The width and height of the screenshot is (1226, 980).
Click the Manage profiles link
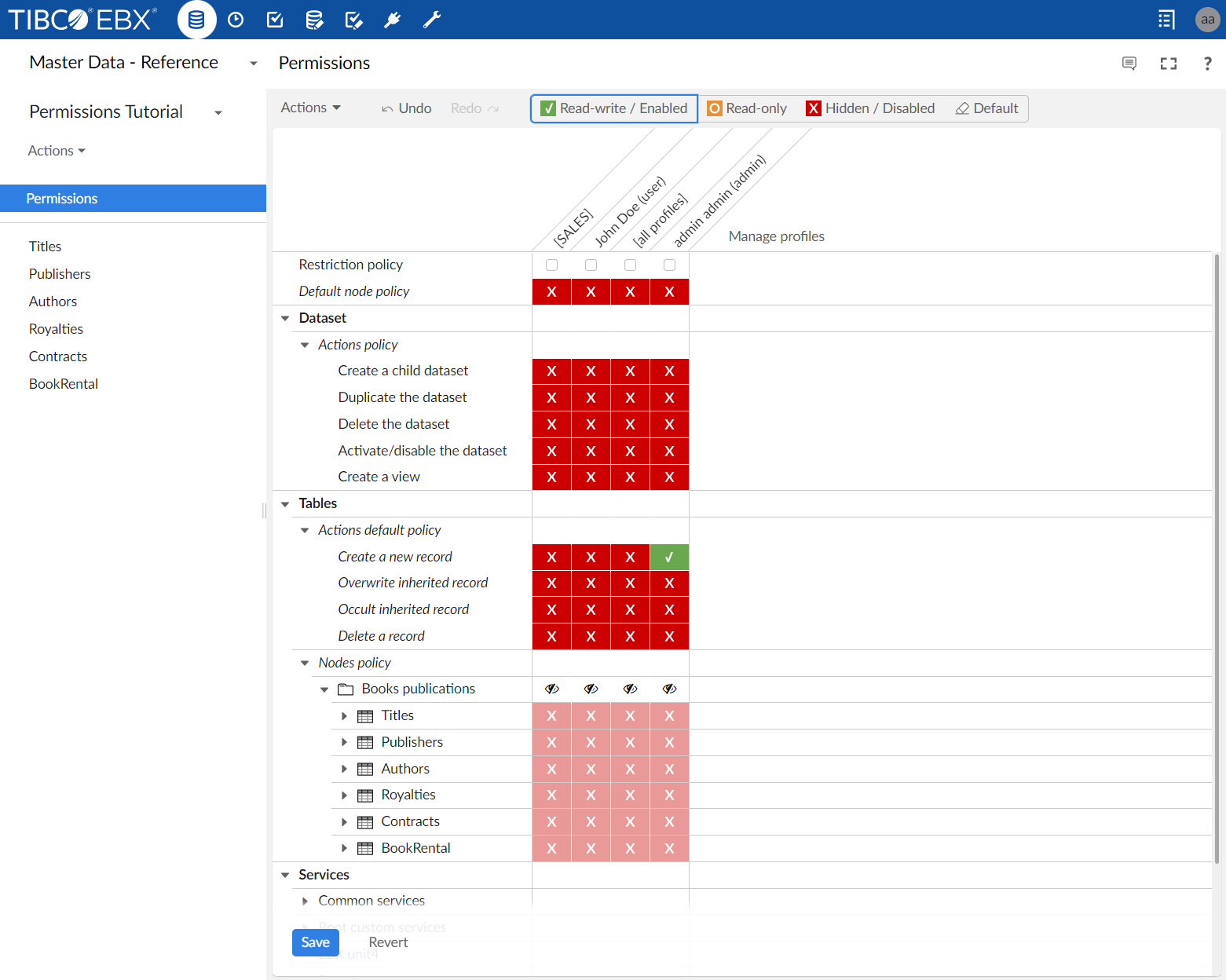click(776, 236)
